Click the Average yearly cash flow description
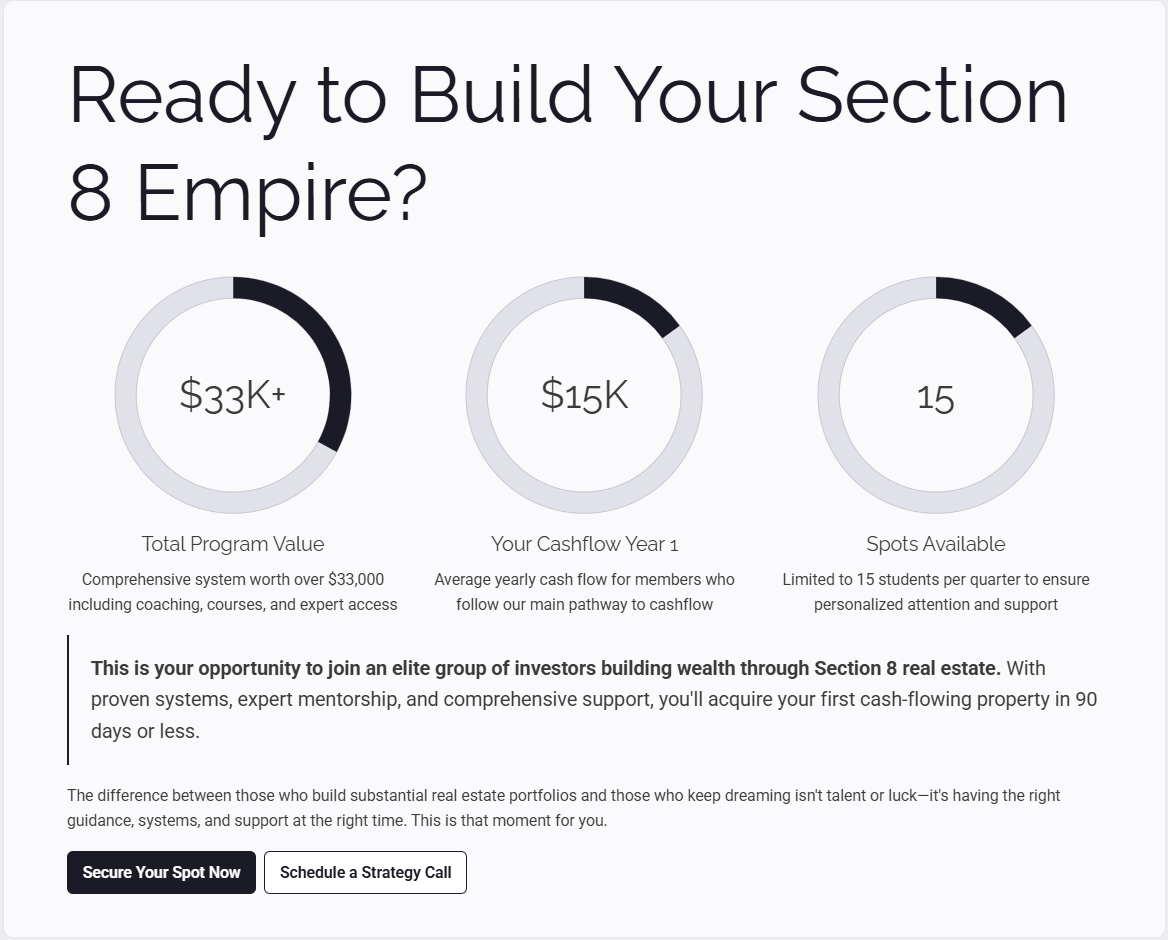Viewport: 1168px width, 940px height. tap(584, 592)
